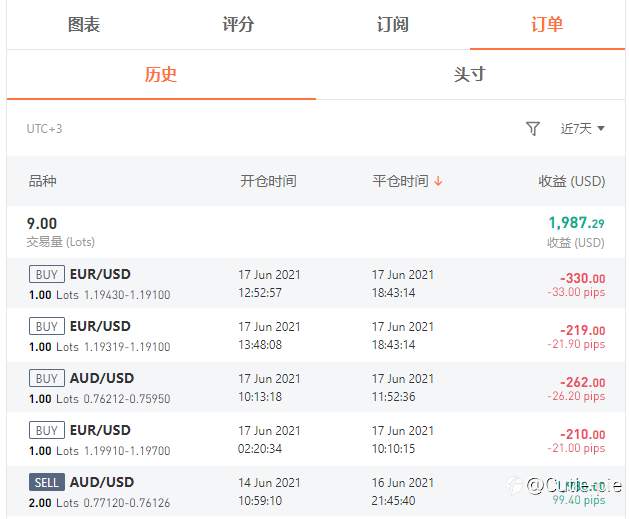Switch to the 评分 tab
629x519 pixels.
(x=238, y=24)
